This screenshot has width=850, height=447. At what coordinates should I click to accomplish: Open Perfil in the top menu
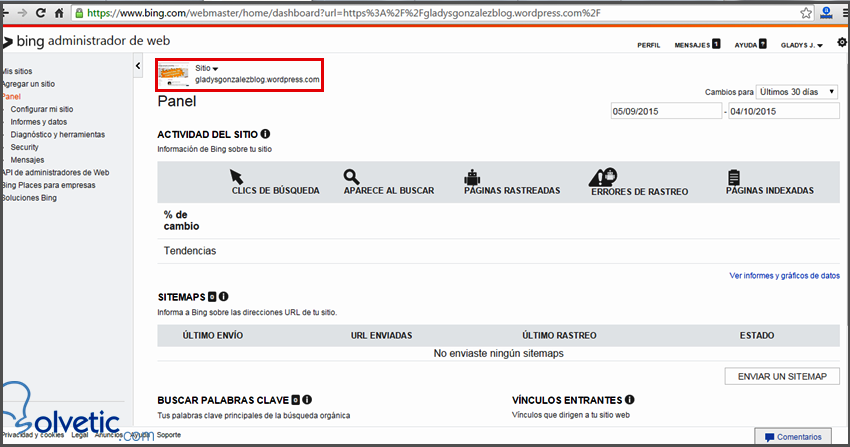pyautogui.click(x=648, y=45)
